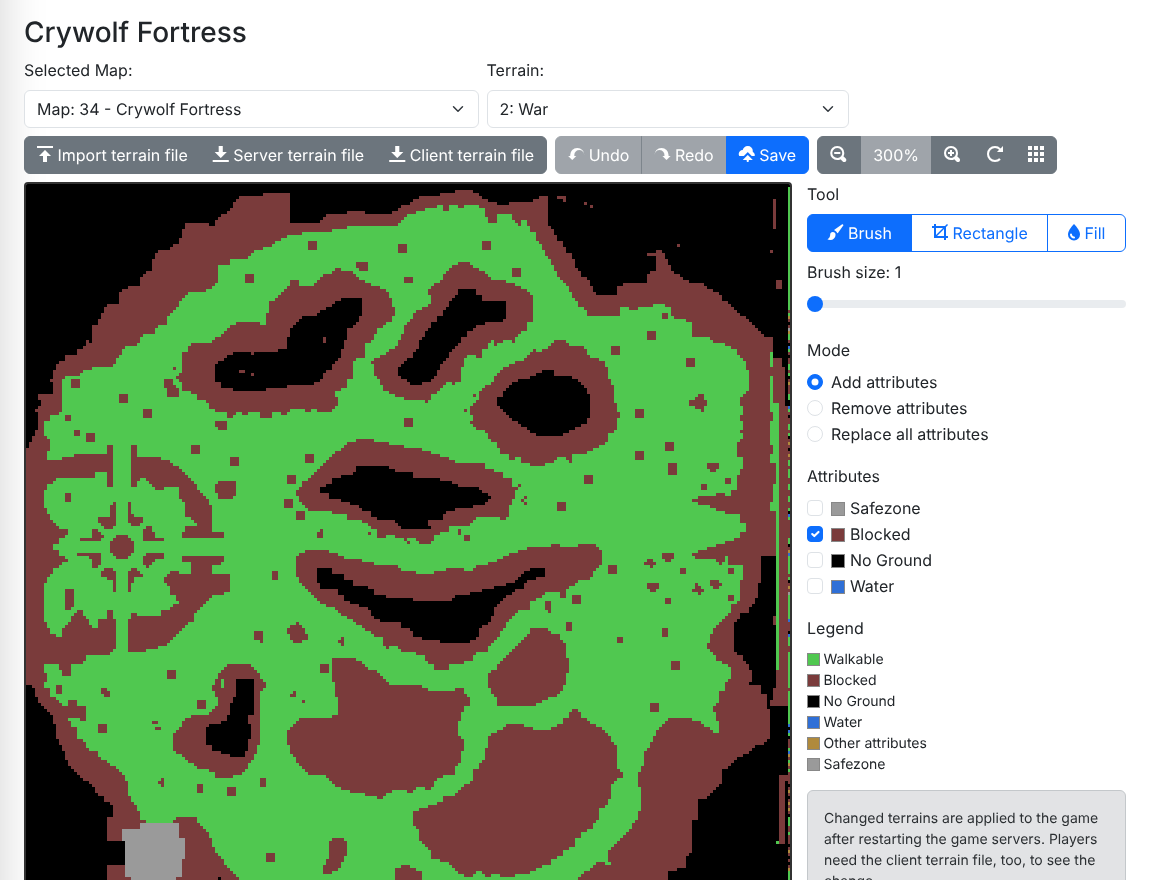Click the 'Legend' heading
The height and width of the screenshot is (880, 1150).
click(835, 628)
